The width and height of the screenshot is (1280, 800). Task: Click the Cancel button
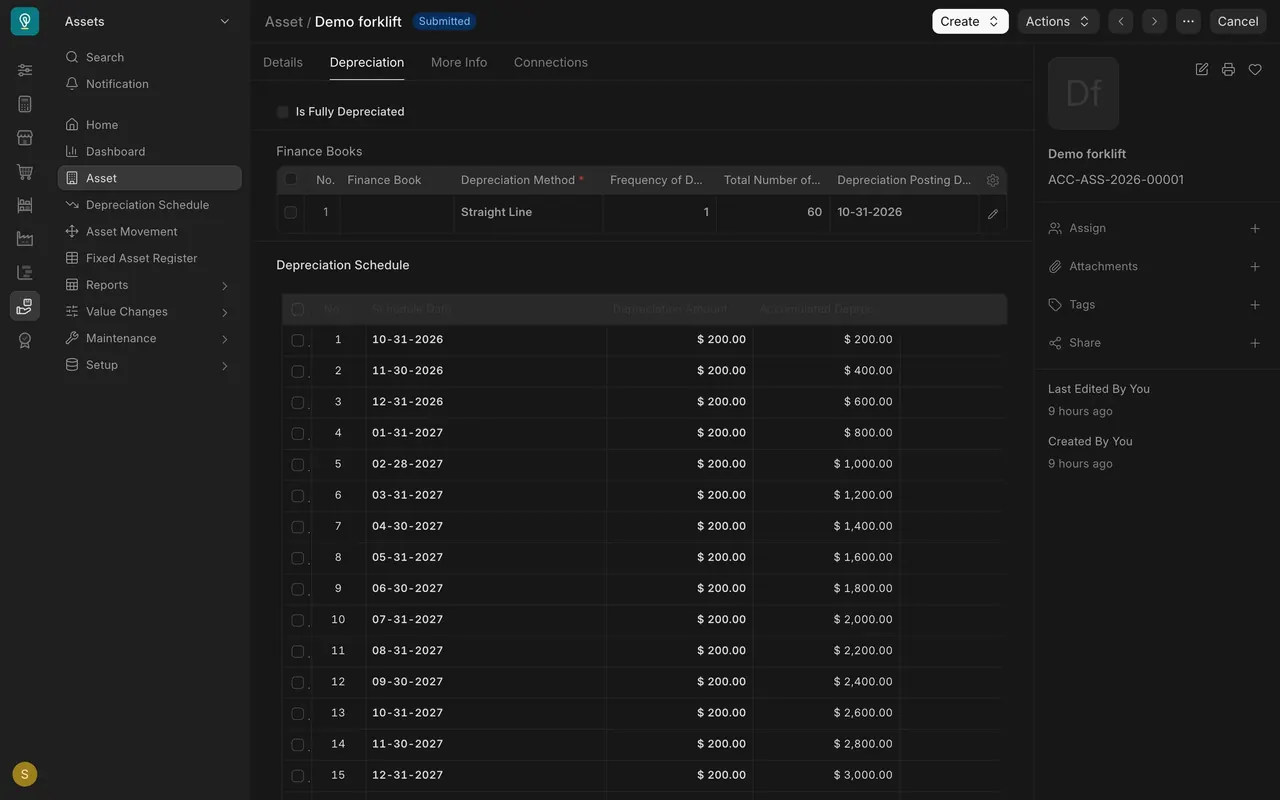tap(1238, 21)
